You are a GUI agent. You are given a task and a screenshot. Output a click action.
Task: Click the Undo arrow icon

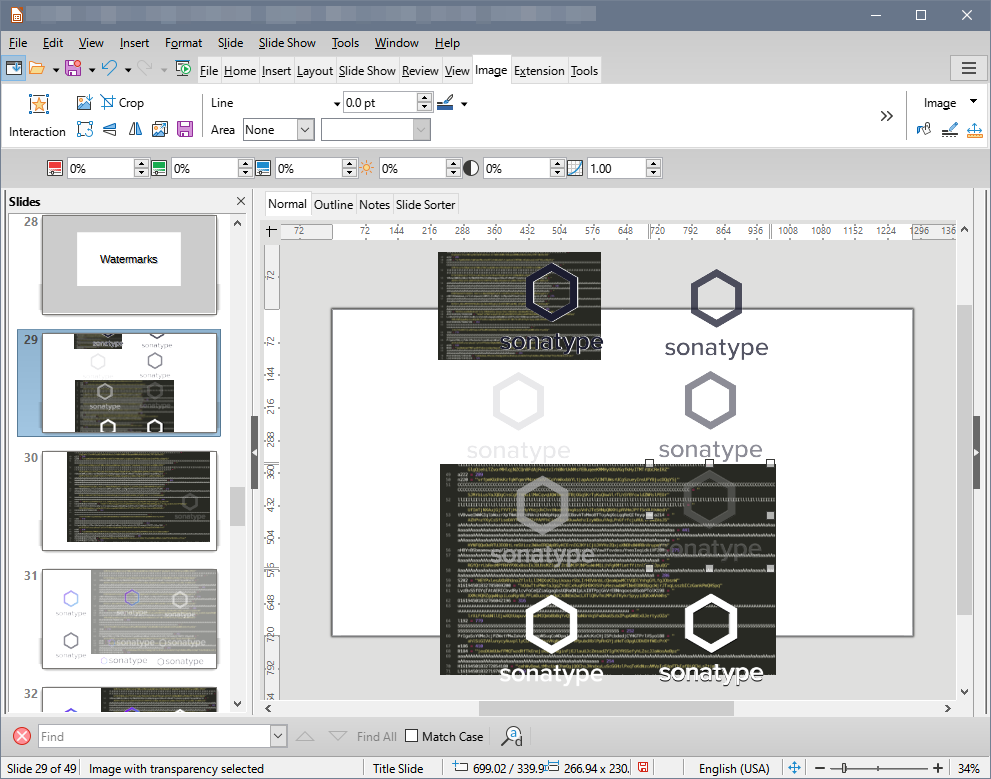point(109,69)
